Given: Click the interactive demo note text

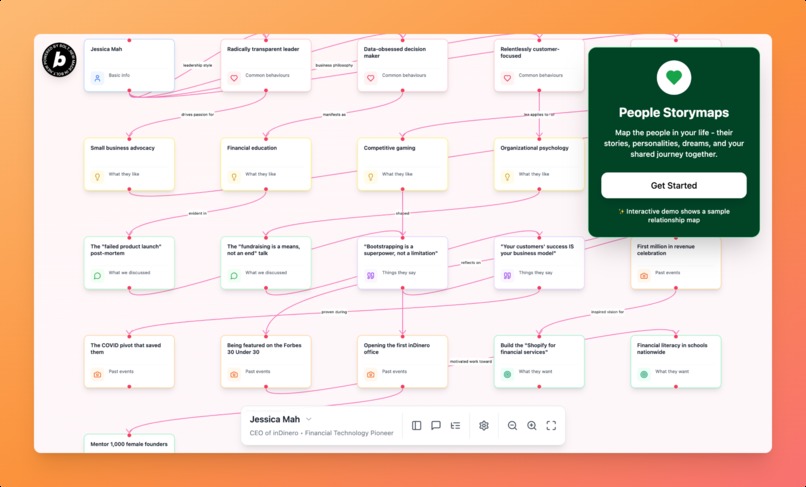Looking at the screenshot, I should click(x=673, y=215).
